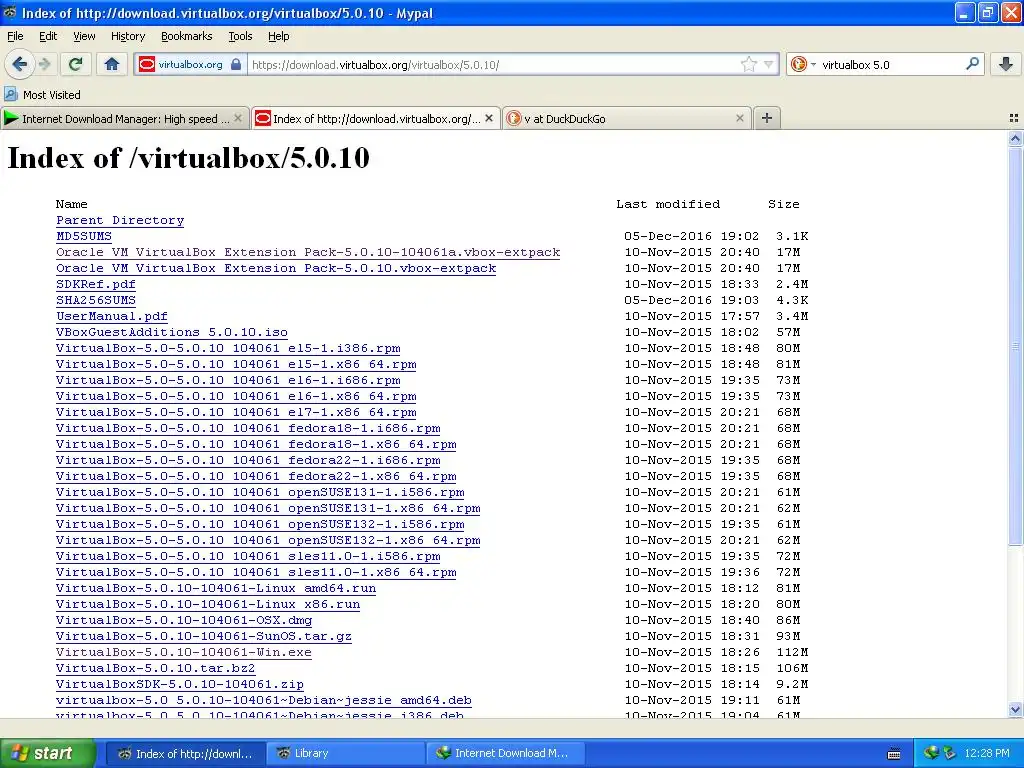Viewport: 1024px width, 768px height.
Task: Select the Index of download.virtualbox.org tab
Action: 376,118
